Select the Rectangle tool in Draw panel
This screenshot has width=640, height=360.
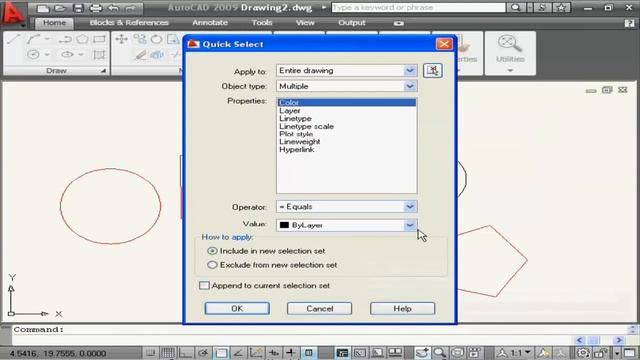point(99,39)
